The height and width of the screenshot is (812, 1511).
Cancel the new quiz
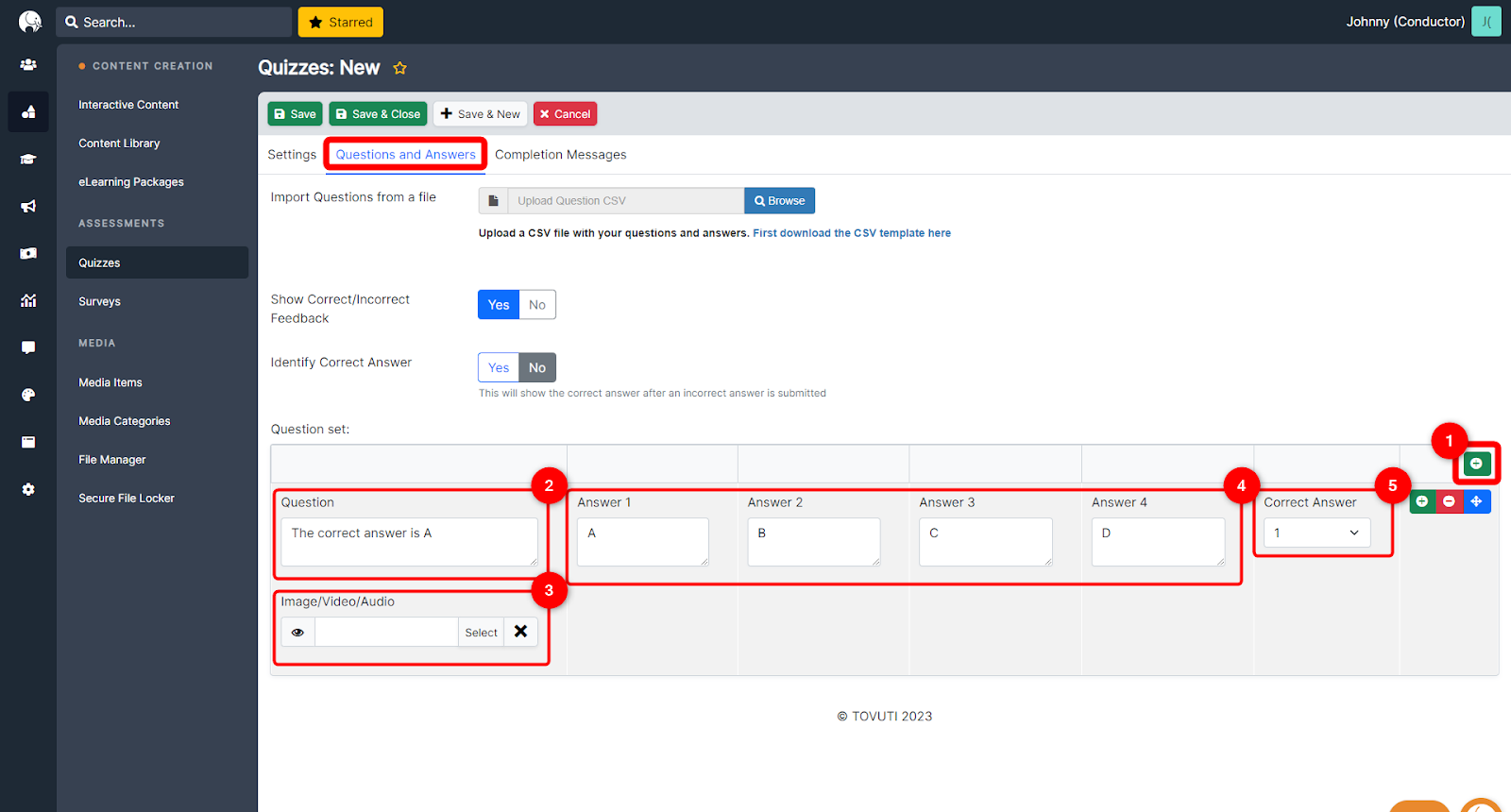pyautogui.click(x=565, y=114)
